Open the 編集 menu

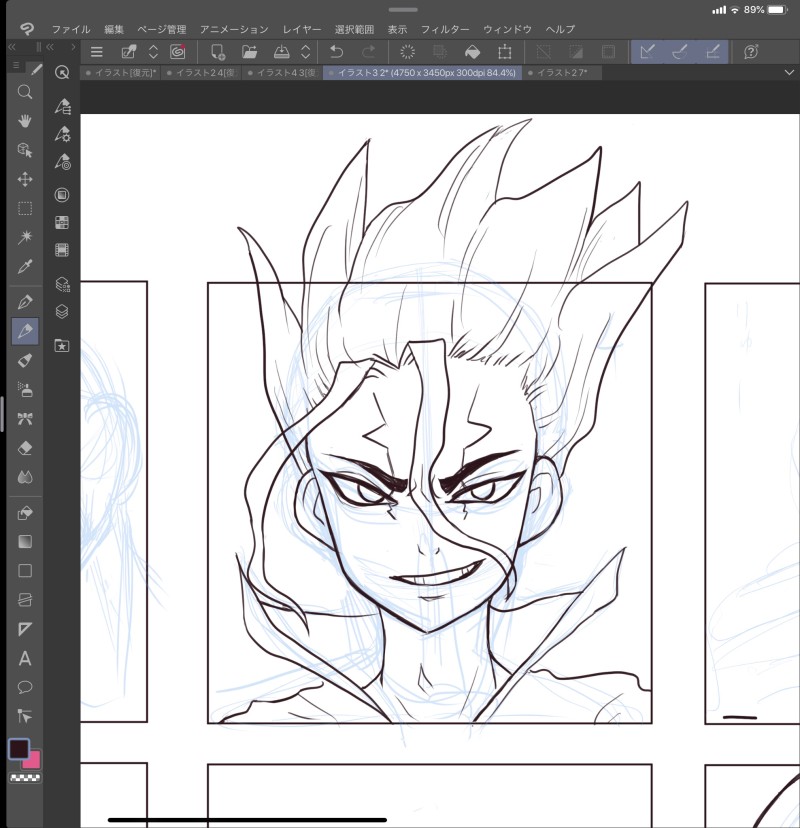click(x=114, y=30)
